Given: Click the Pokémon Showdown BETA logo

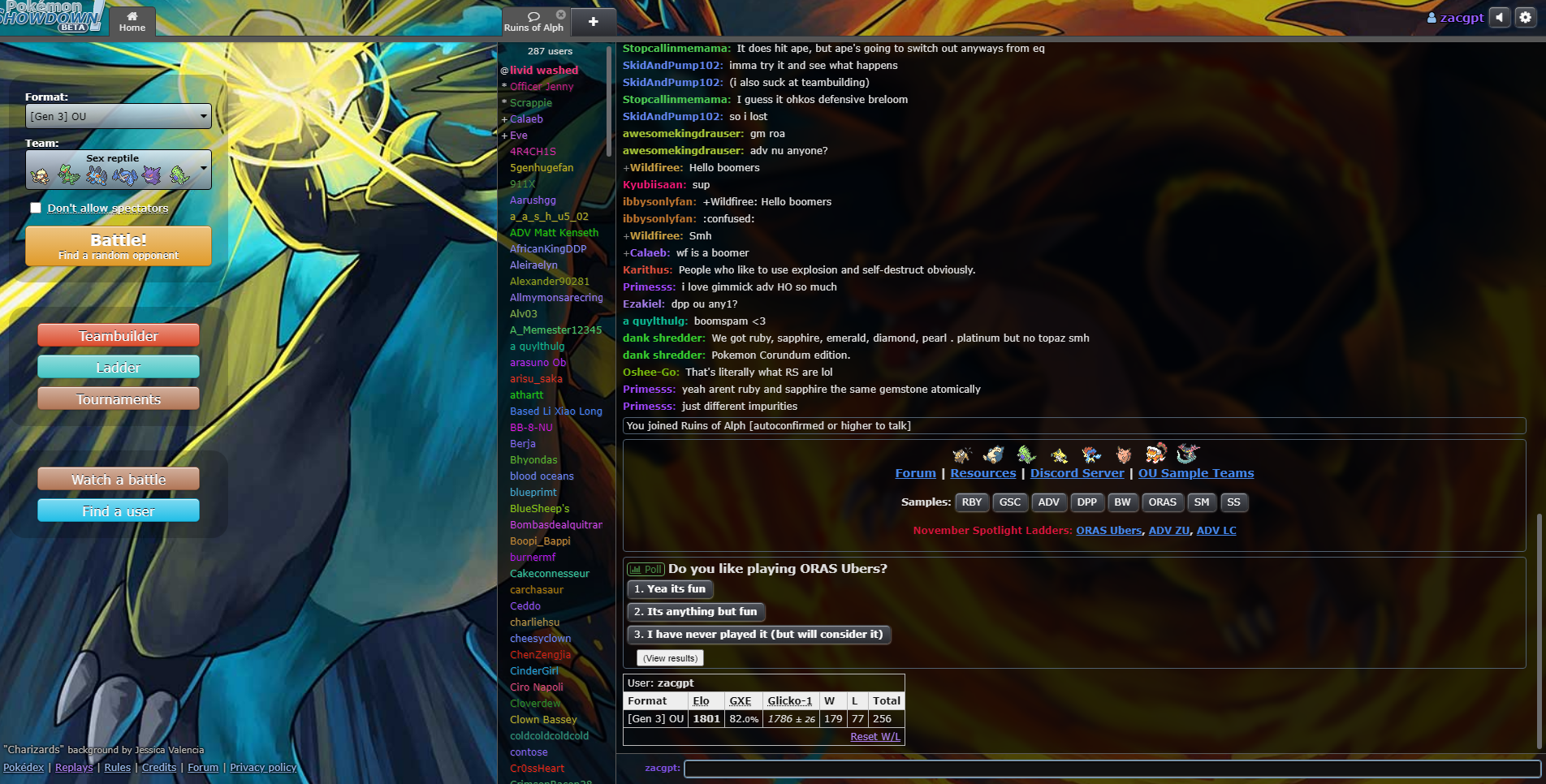Looking at the screenshot, I should click(51, 16).
